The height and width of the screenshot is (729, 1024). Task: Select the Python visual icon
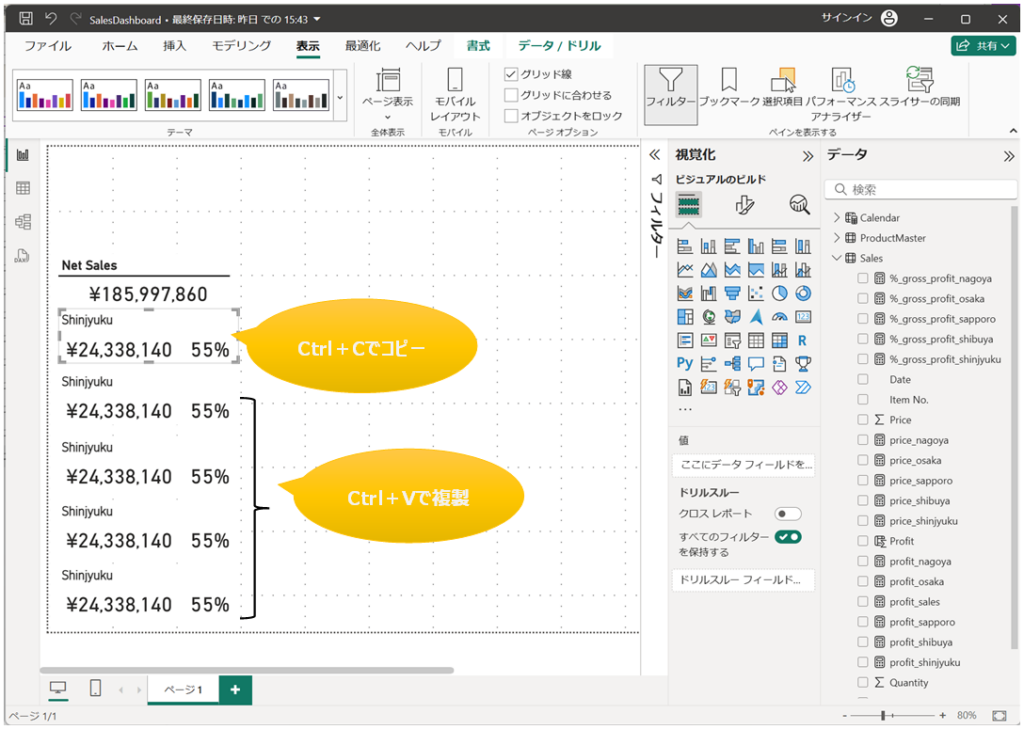[x=685, y=364]
